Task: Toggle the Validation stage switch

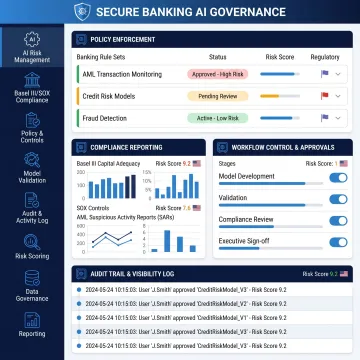Action: [x=338, y=199]
